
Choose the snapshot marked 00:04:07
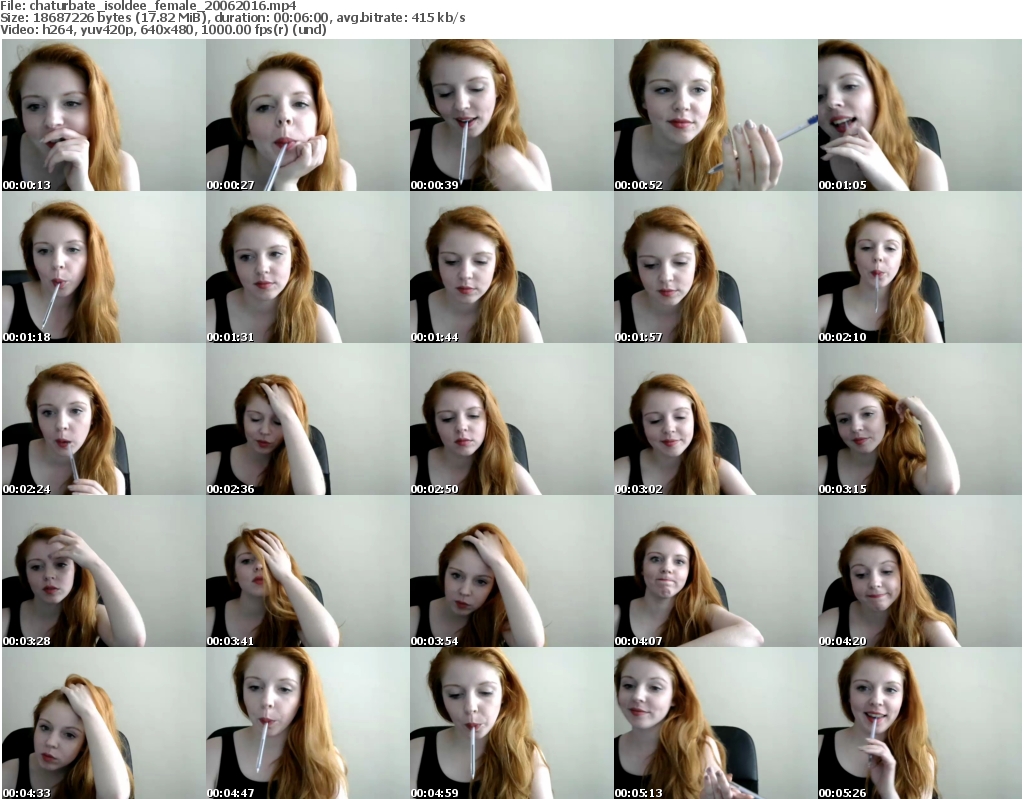point(715,572)
